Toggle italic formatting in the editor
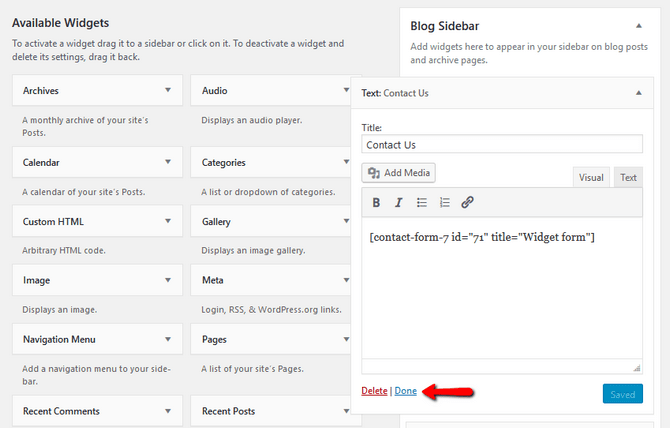This screenshot has width=670, height=428. (399, 202)
